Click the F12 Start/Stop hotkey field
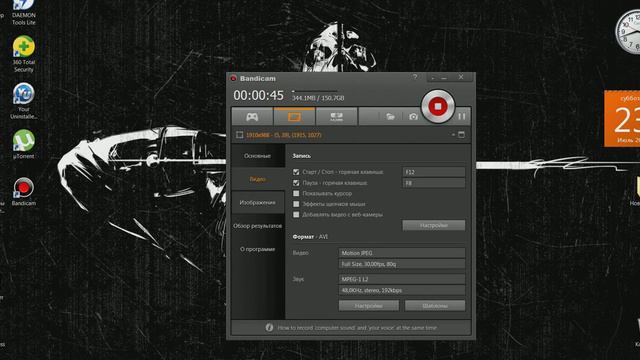The width and height of the screenshot is (640, 360). click(x=433, y=172)
